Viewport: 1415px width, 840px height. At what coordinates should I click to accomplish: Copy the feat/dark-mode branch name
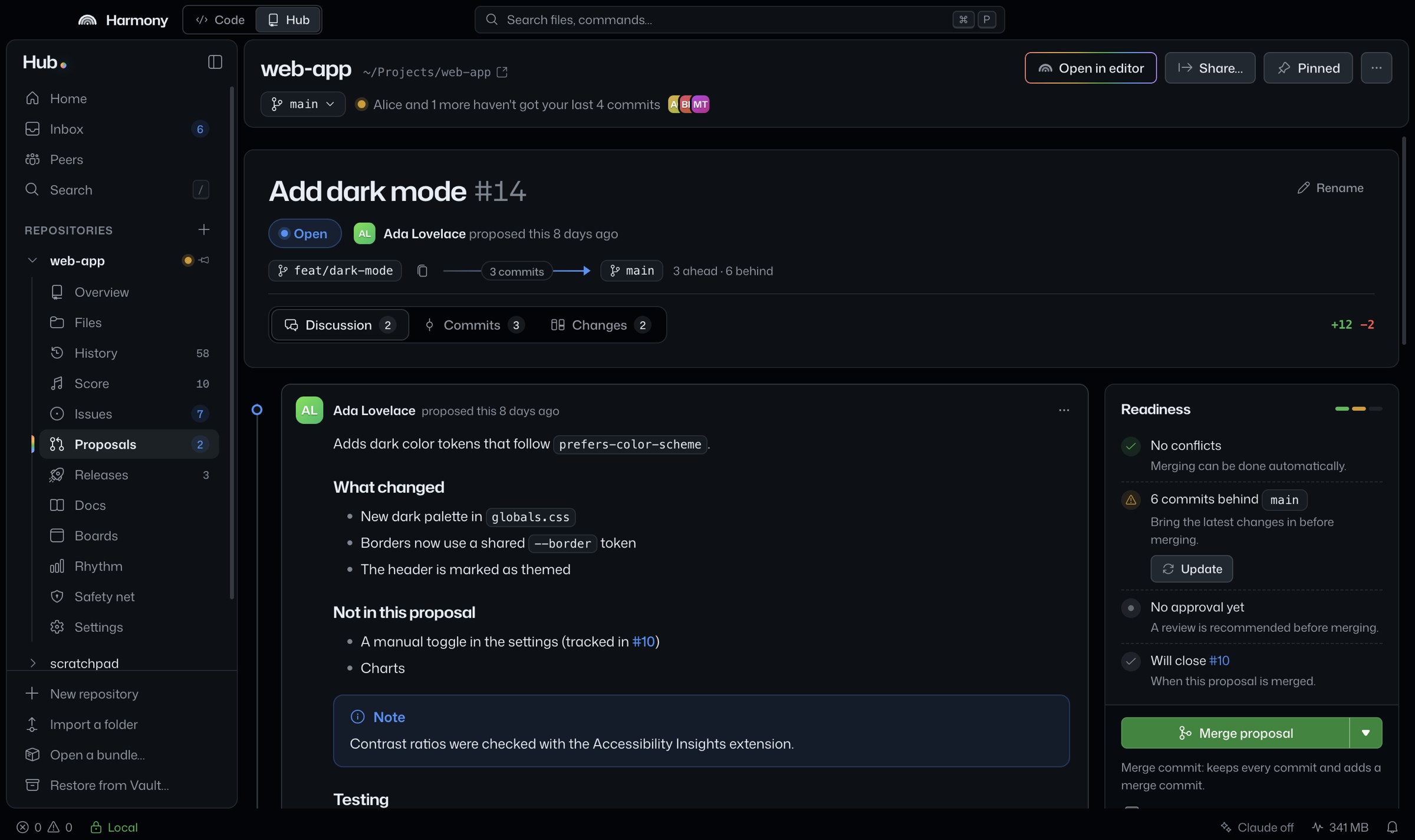tap(422, 271)
